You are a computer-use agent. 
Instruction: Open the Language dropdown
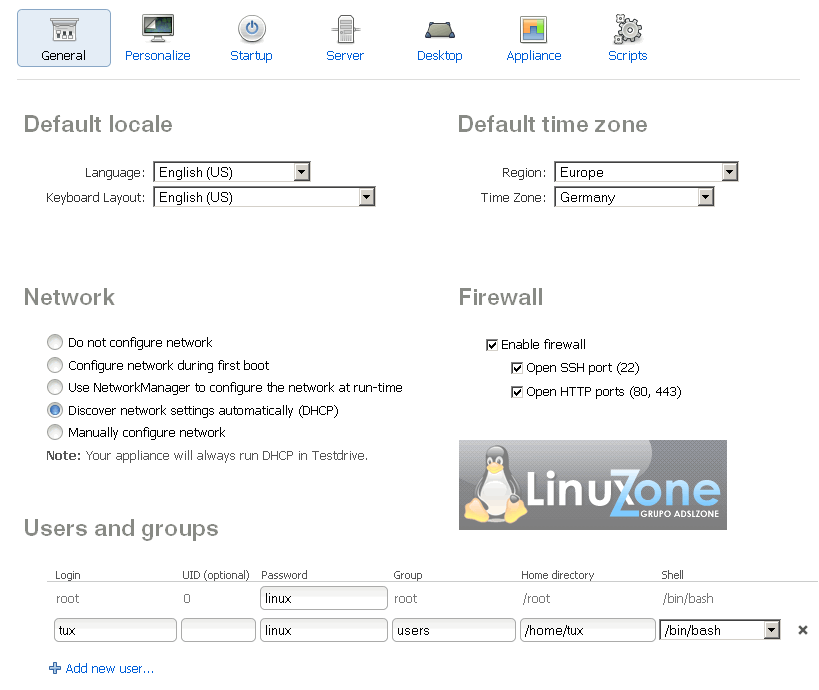(232, 172)
